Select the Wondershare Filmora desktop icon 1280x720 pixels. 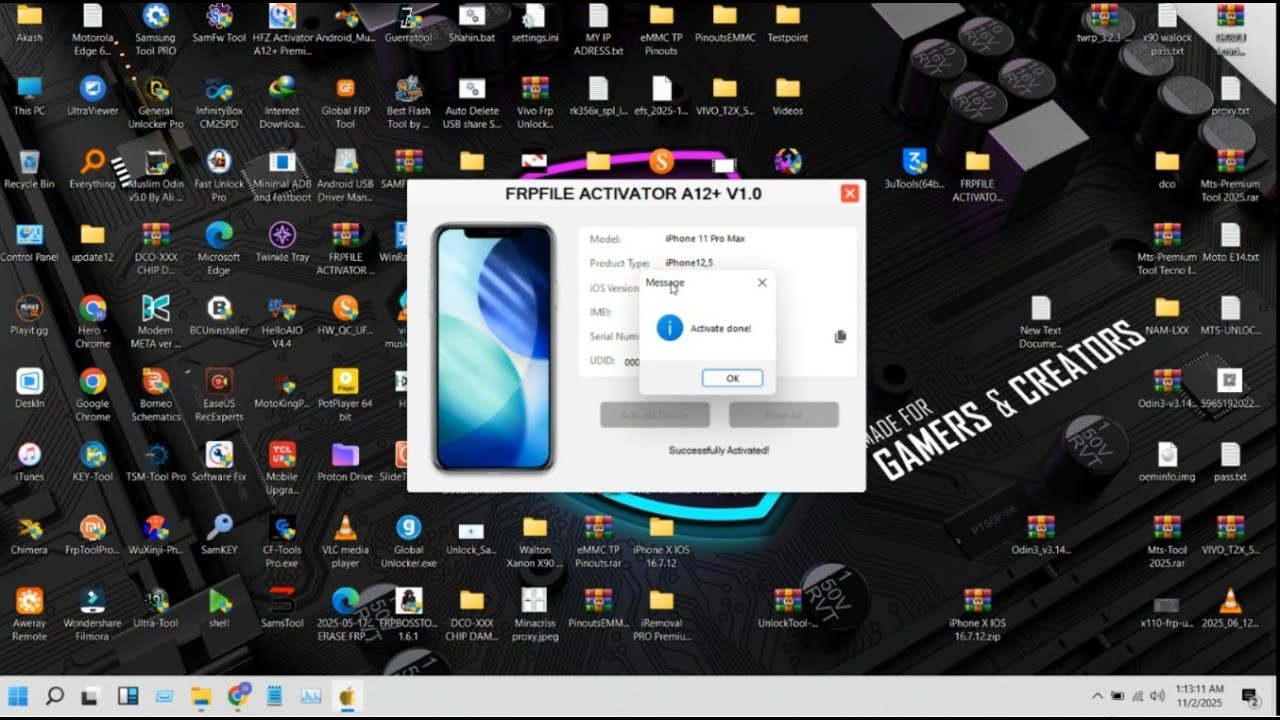click(x=92, y=614)
